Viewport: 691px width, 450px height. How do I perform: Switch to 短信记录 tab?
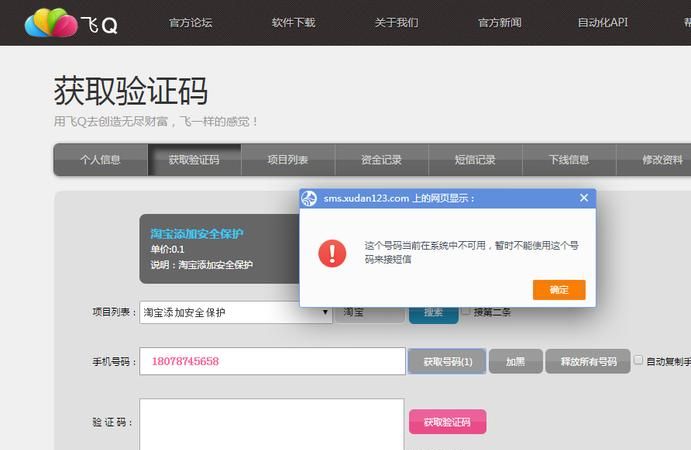click(x=475, y=160)
